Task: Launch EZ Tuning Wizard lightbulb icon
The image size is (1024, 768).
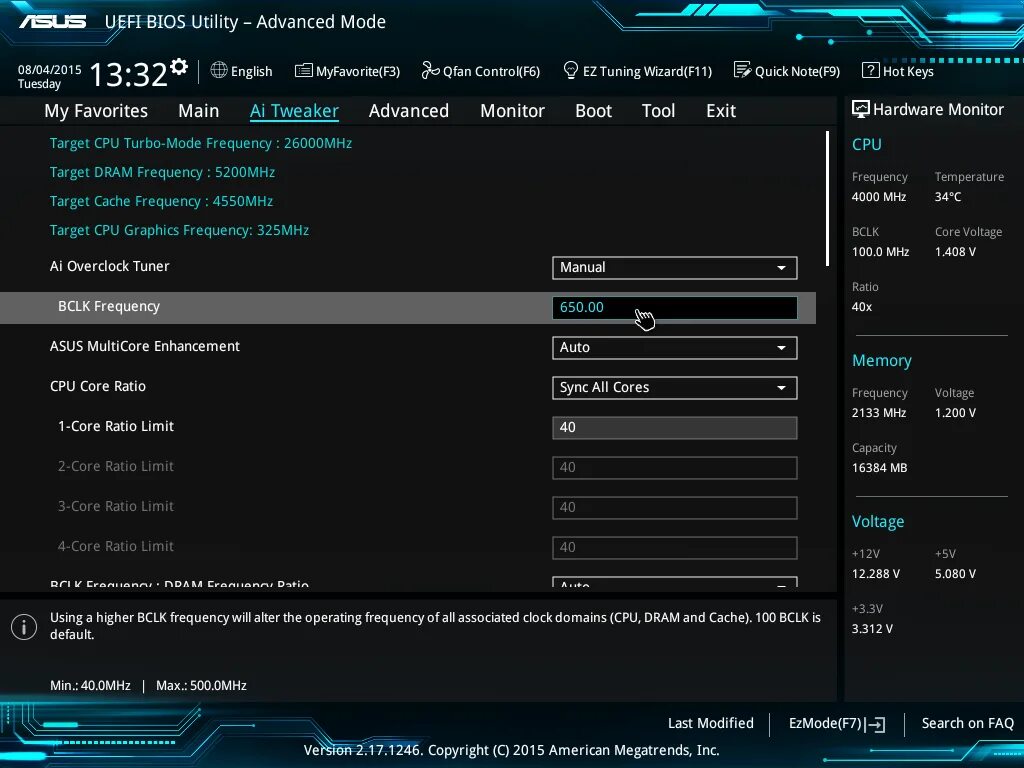Action: (570, 70)
